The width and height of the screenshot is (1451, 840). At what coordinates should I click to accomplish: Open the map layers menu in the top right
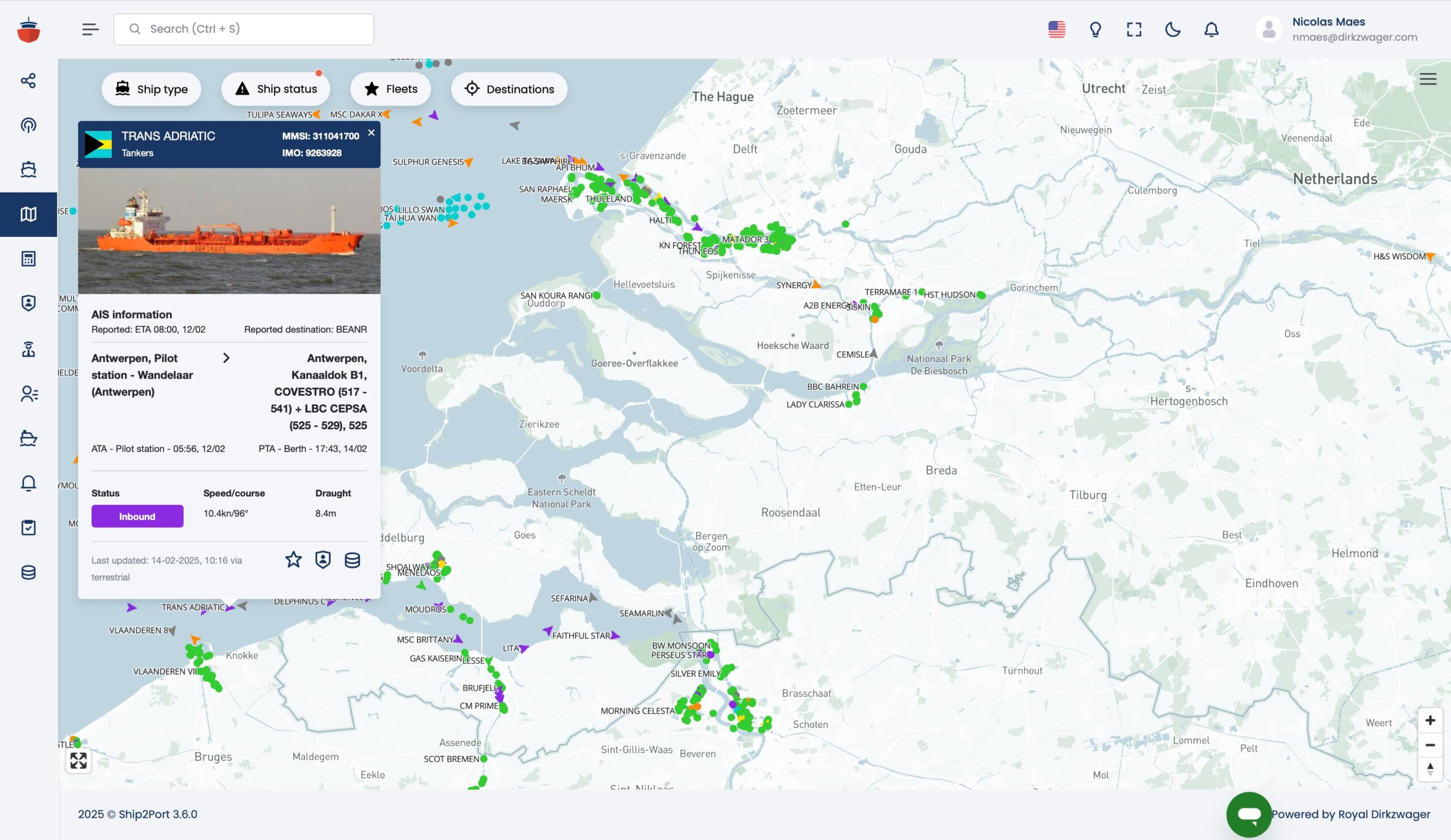(x=1428, y=79)
